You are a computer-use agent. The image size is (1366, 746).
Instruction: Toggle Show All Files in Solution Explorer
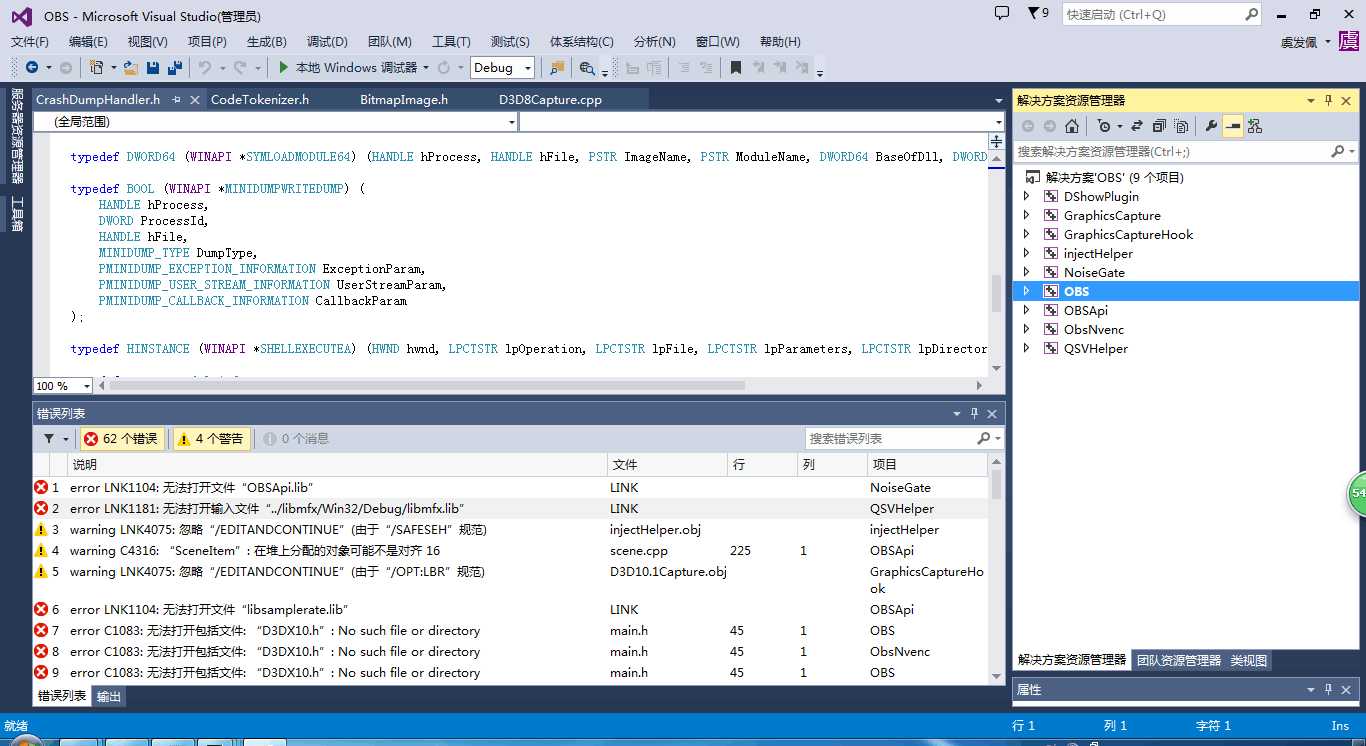[1181, 126]
